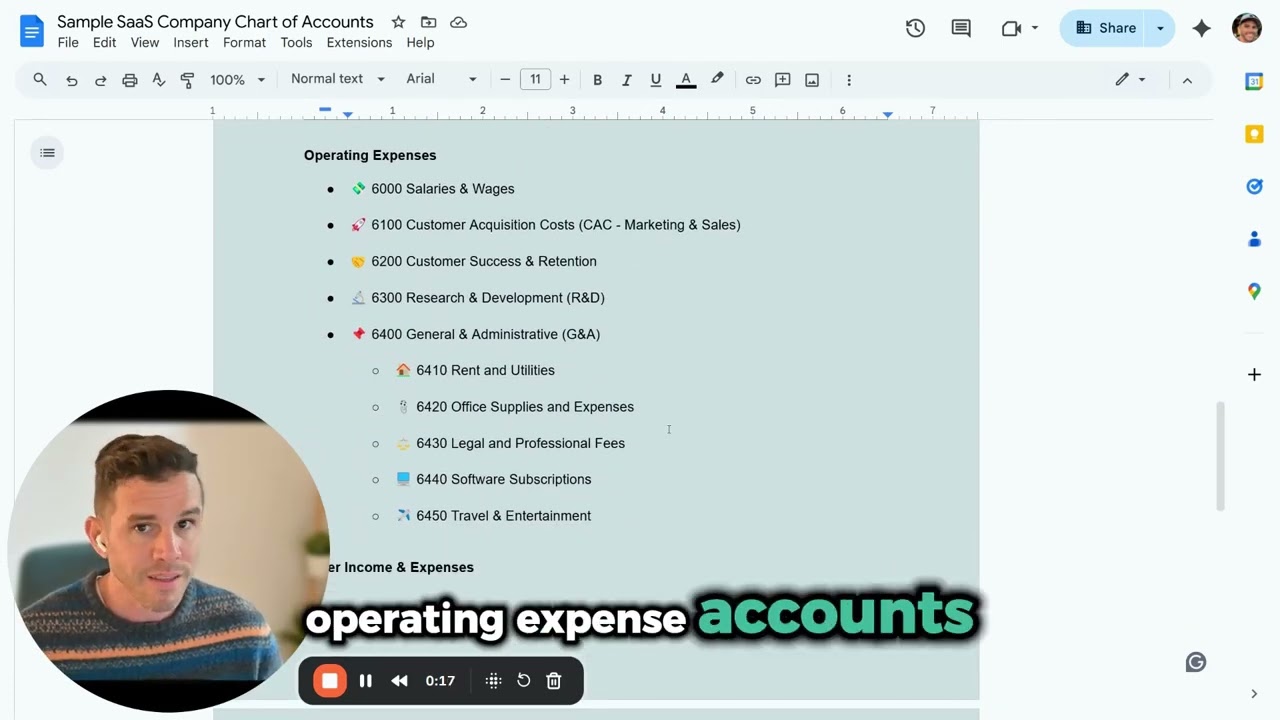Screen dimensions: 1280x720
Task: Star the document
Action: pos(398,22)
